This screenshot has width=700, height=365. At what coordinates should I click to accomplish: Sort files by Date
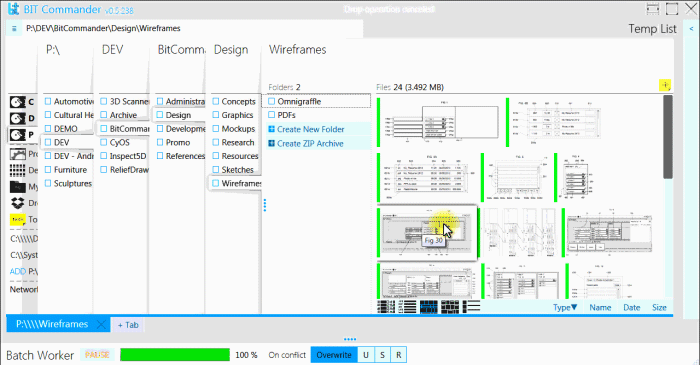tap(632, 307)
